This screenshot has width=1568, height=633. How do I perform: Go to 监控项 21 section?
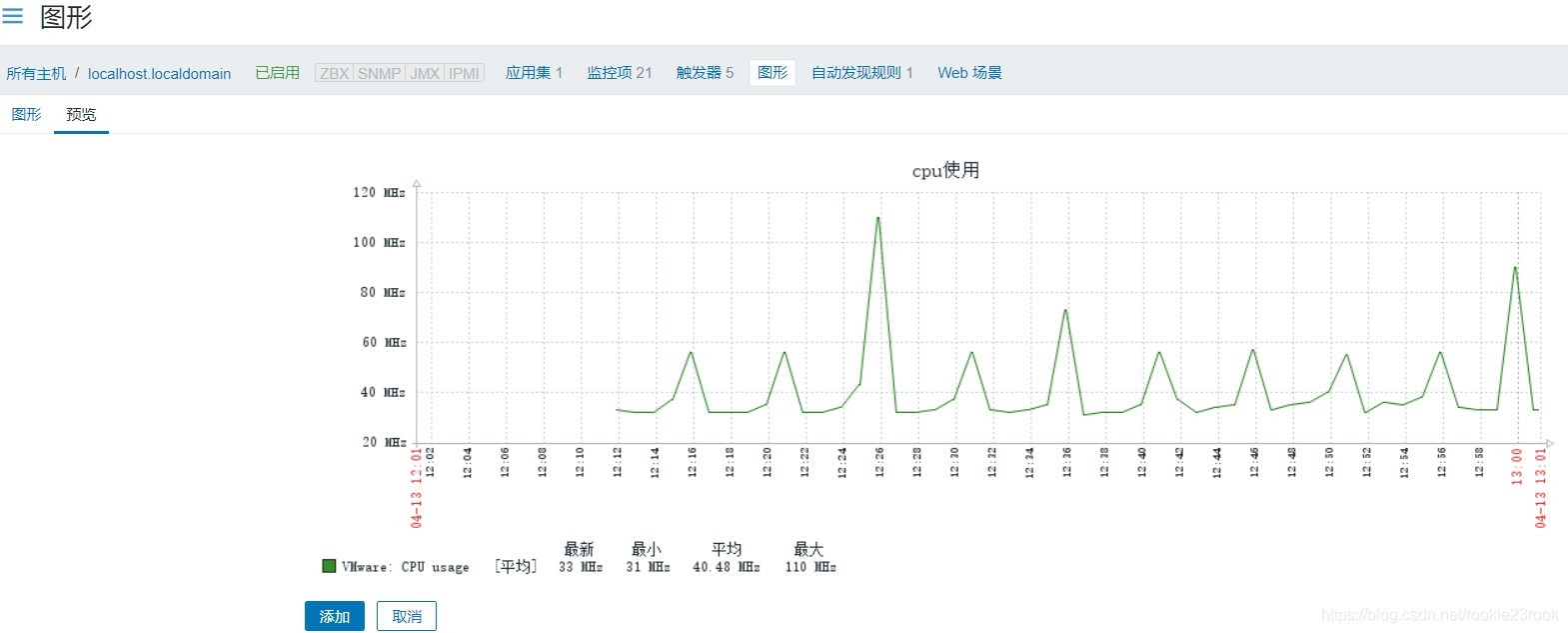click(619, 73)
